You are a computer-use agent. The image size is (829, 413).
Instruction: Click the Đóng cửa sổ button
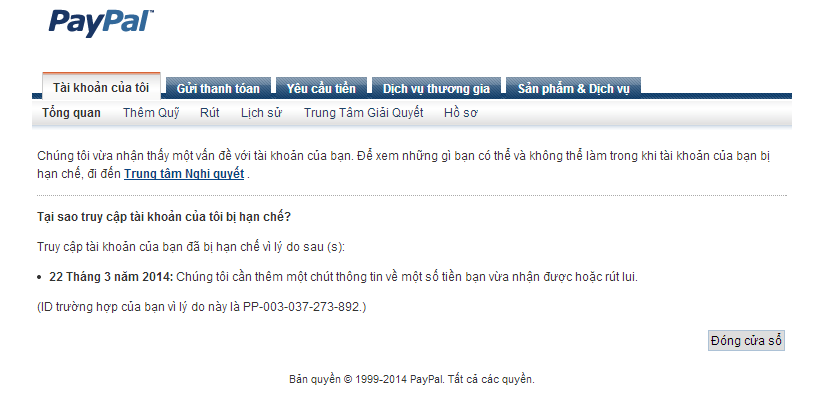click(746, 341)
